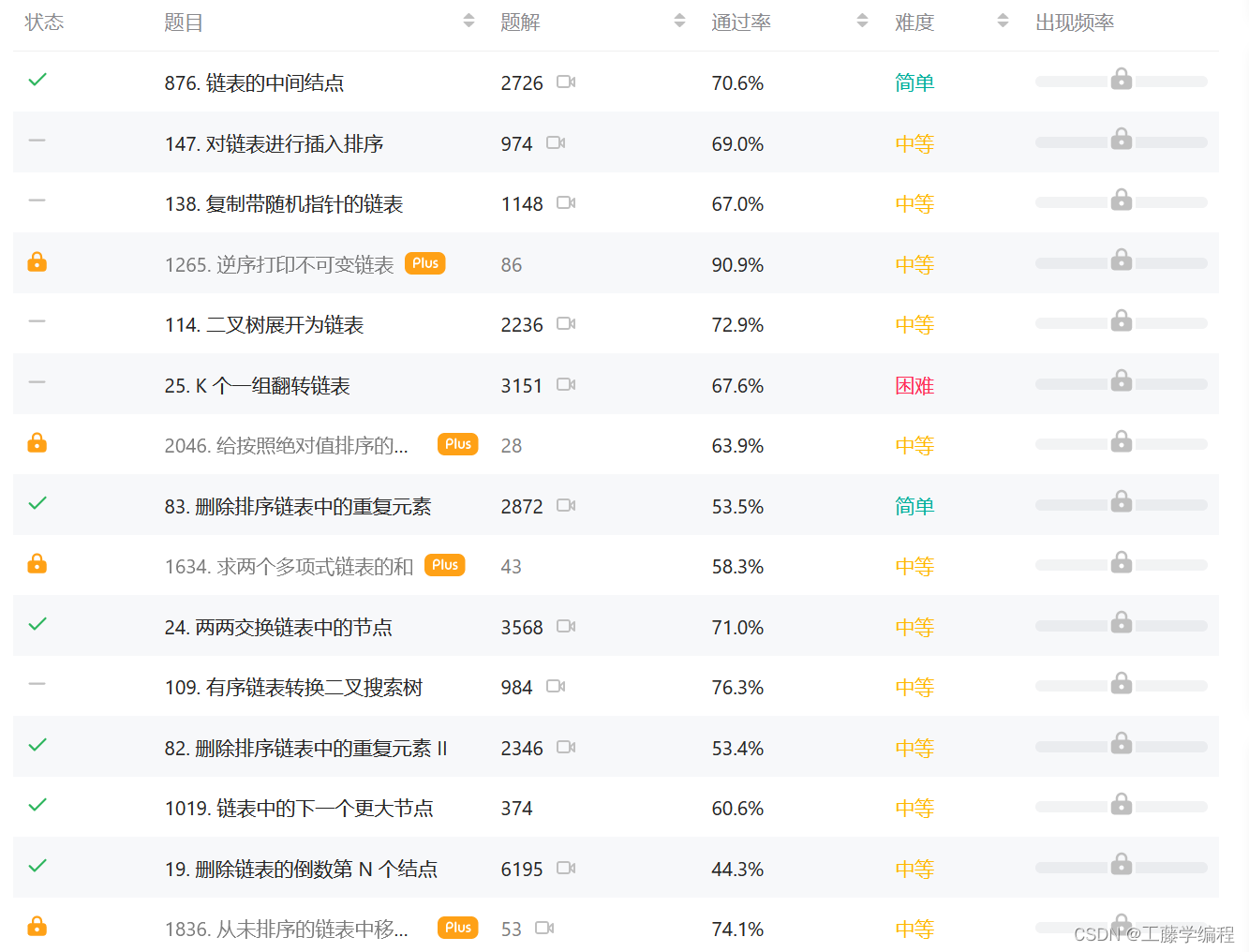Image resolution: width=1249 pixels, height=952 pixels.
Task: Click the Plus badge on problem 1634
Action: coord(445,565)
